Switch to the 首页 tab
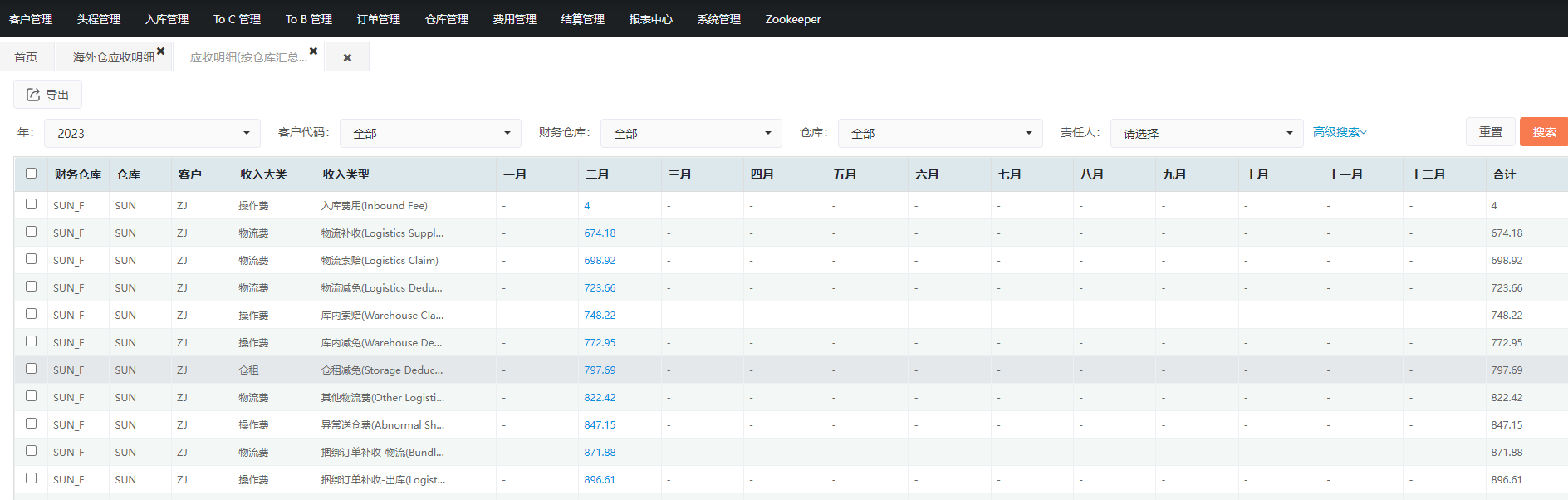 coord(26,57)
